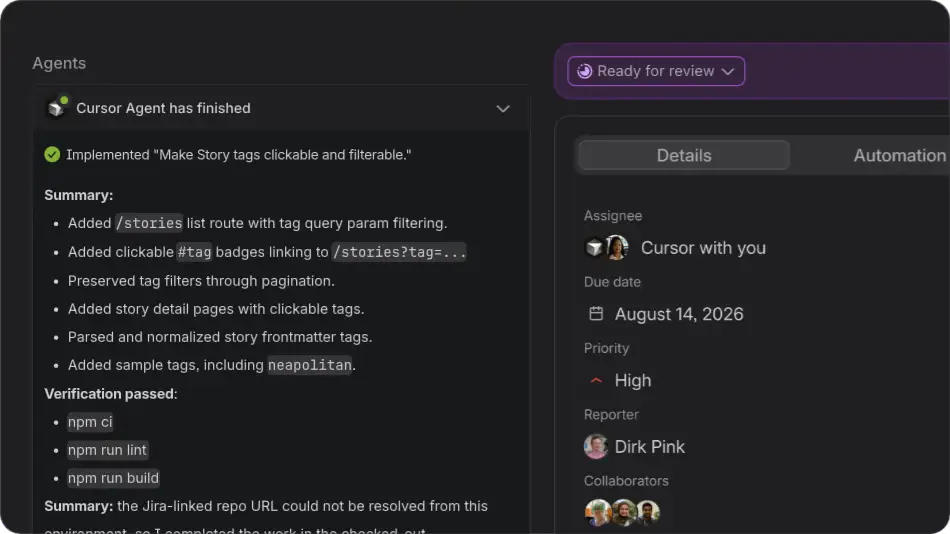Screen dimensions: 950x534
Task: Click the calendar icon beside the due date
Action: click(x=596, y=313)
